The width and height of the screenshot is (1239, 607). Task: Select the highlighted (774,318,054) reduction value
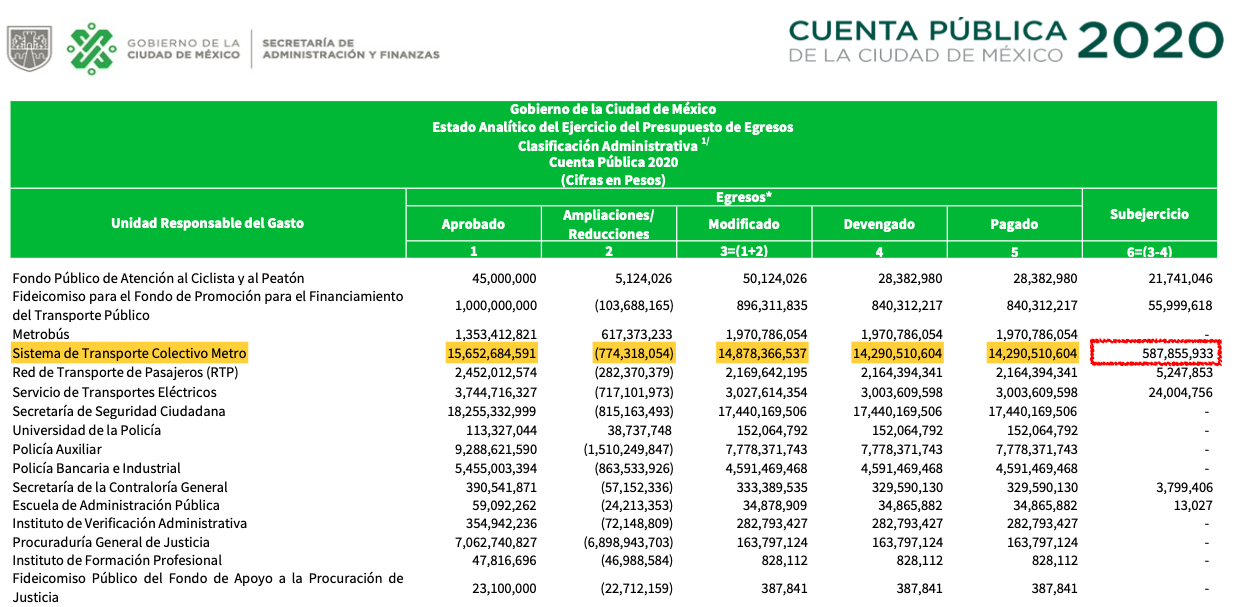627,353
